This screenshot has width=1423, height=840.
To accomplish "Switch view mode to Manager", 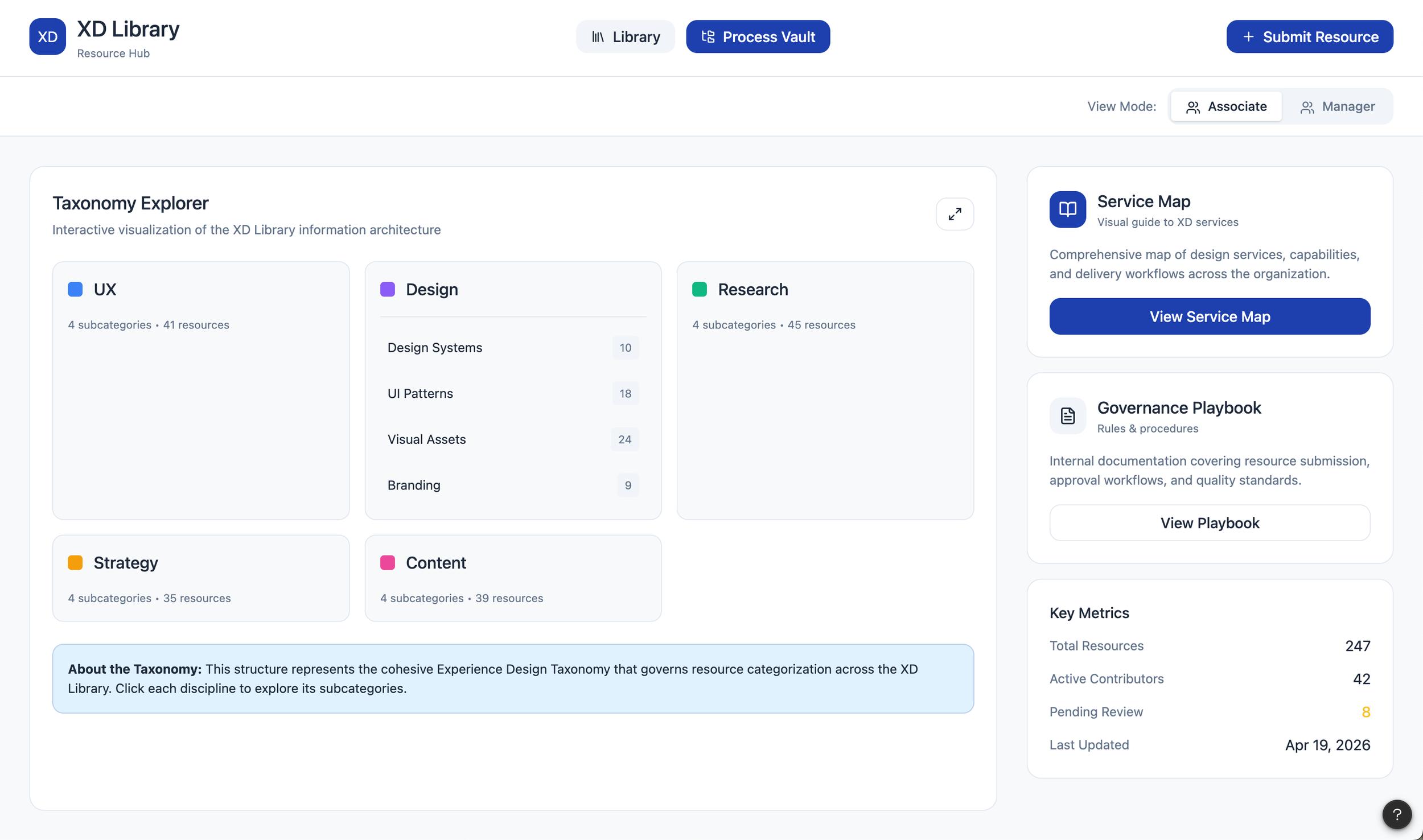I will (1338, 106).
